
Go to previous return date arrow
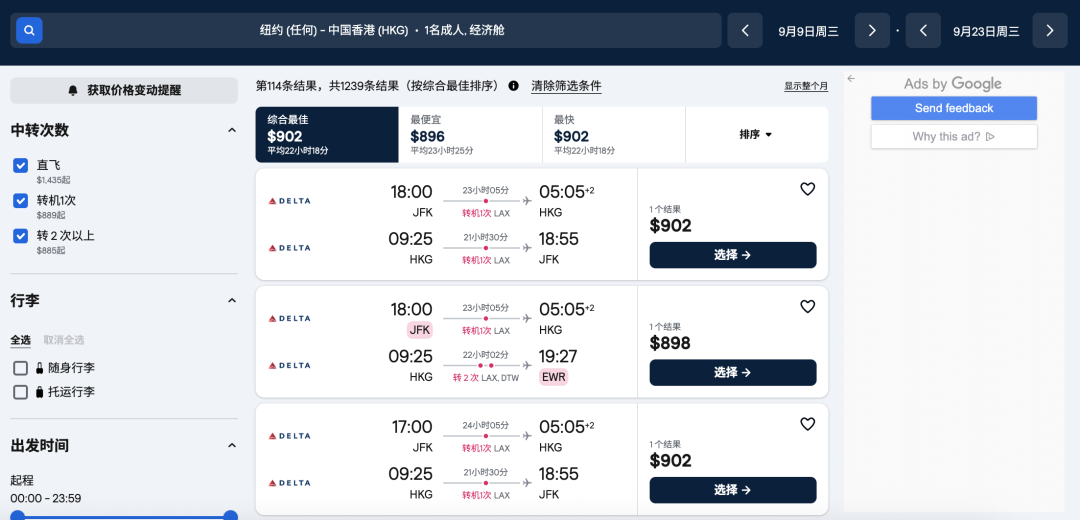pyautogui.click(x=923, y=31)
